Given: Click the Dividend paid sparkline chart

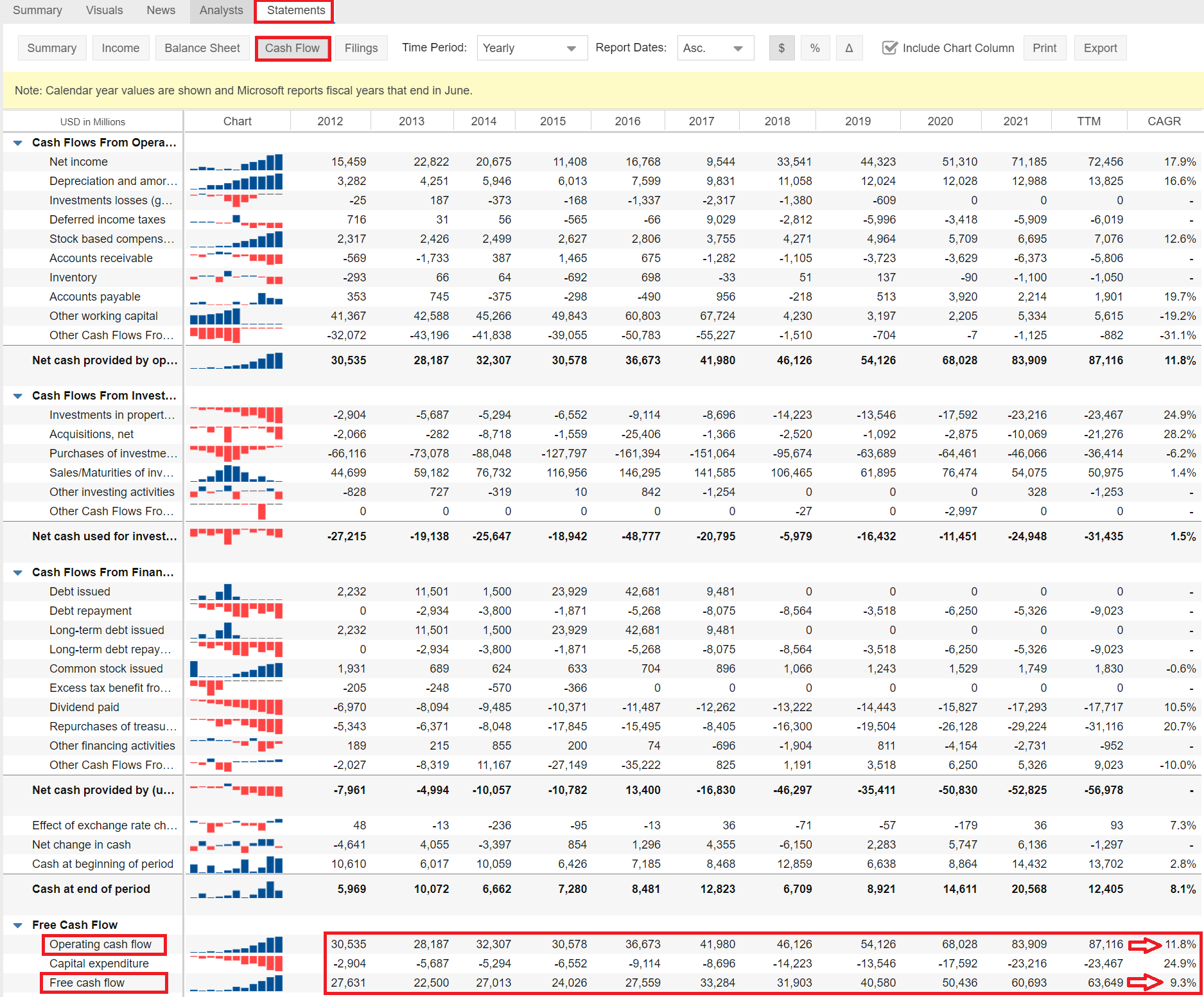Looking at the screenshot, I should 236,707.
